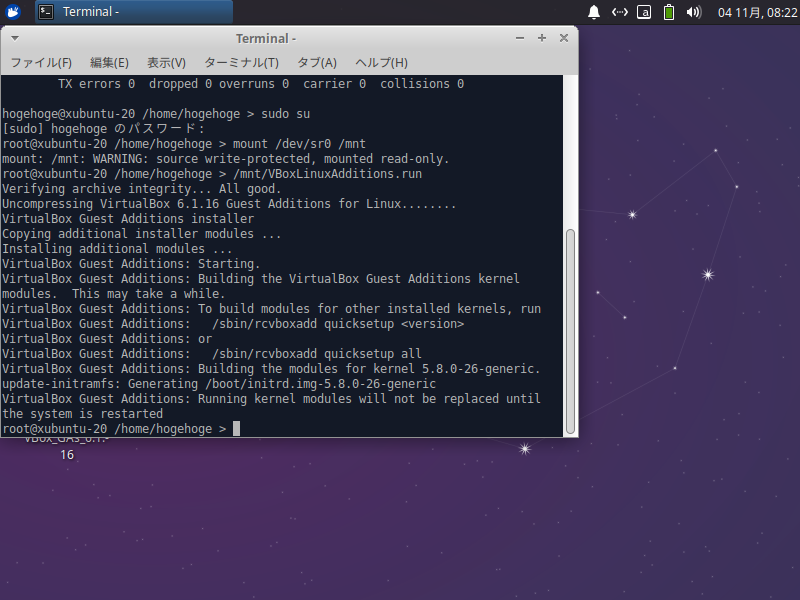Click 'the system is restarted' line

pyautogui.click(x=83, y=414)
